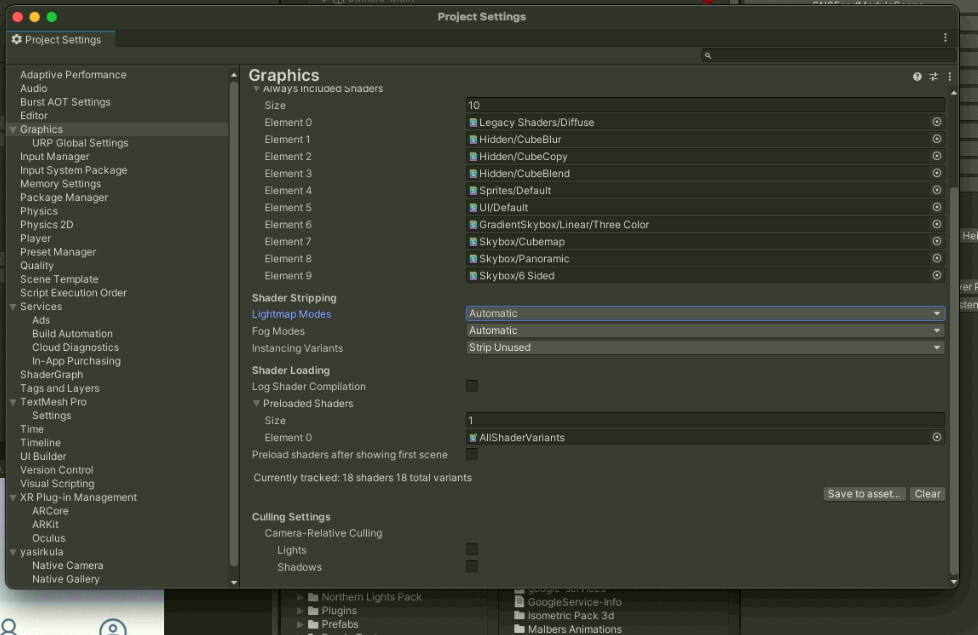Open the Instancing Variants dropdown
This screenshot has height=635, width=978.
click(x=703, y=347)
